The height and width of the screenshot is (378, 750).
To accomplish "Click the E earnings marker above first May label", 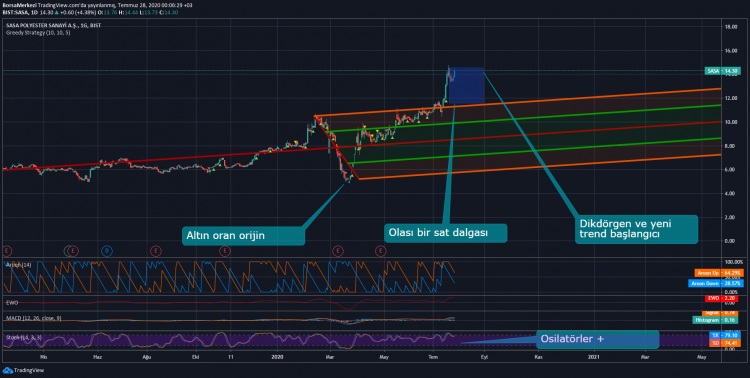I will click(381, 251).
